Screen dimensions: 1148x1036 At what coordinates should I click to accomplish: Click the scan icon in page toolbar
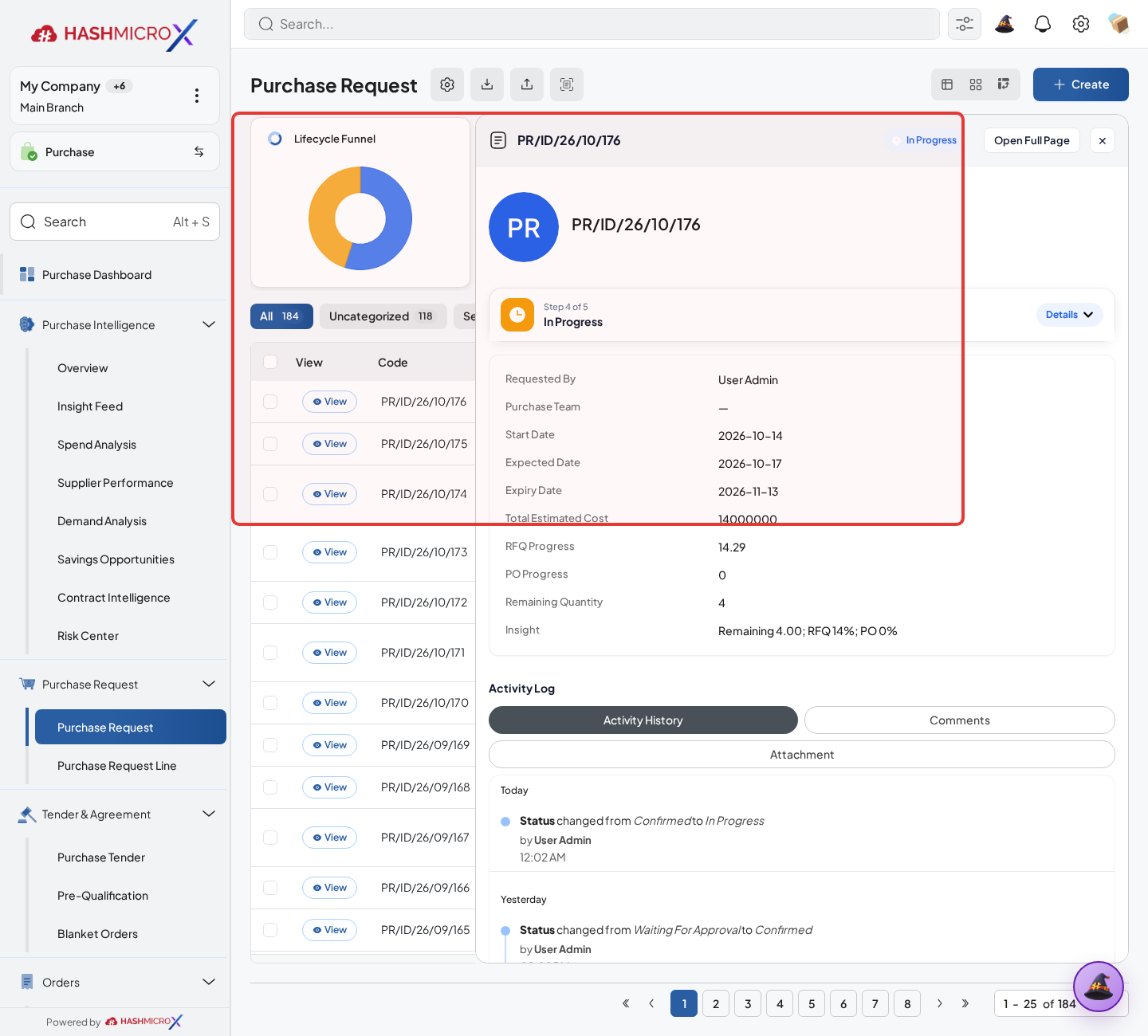coord(567,84)
